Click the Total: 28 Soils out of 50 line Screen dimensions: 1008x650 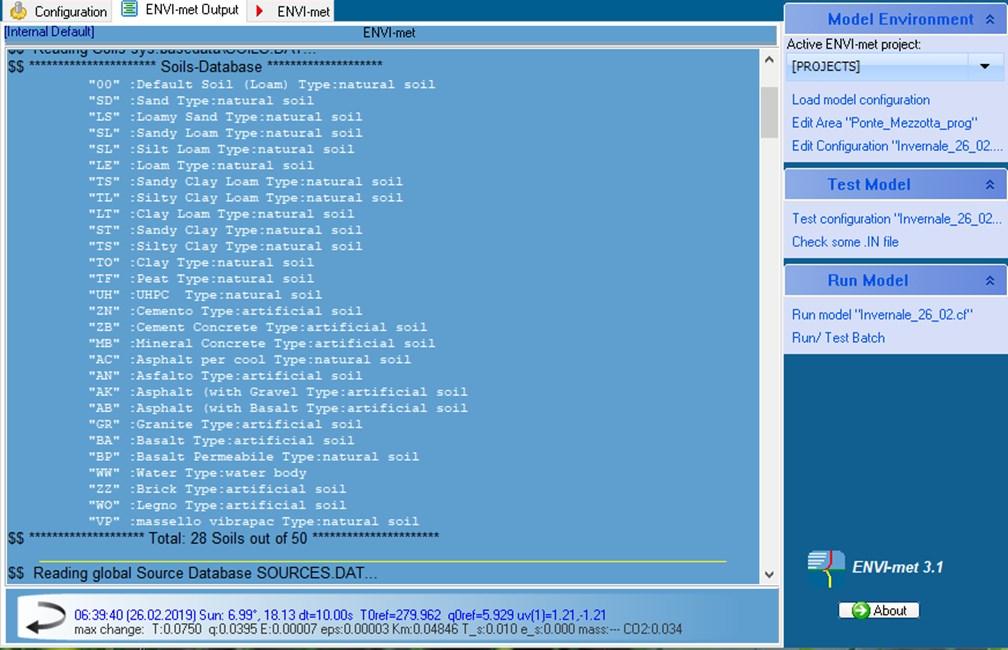tap(224, 538)
